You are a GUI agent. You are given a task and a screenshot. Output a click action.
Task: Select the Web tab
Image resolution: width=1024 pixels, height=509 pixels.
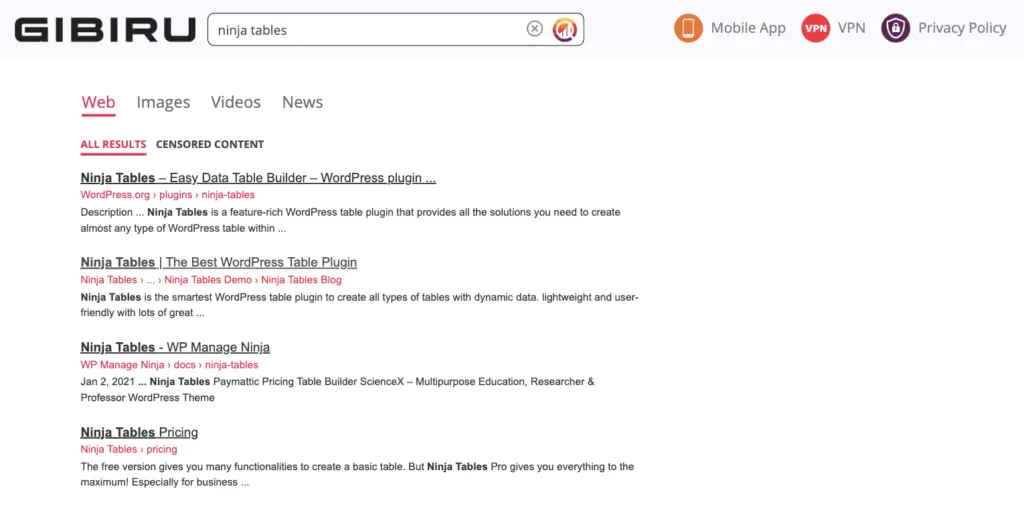pyautogui.click(x=99, y=103)
